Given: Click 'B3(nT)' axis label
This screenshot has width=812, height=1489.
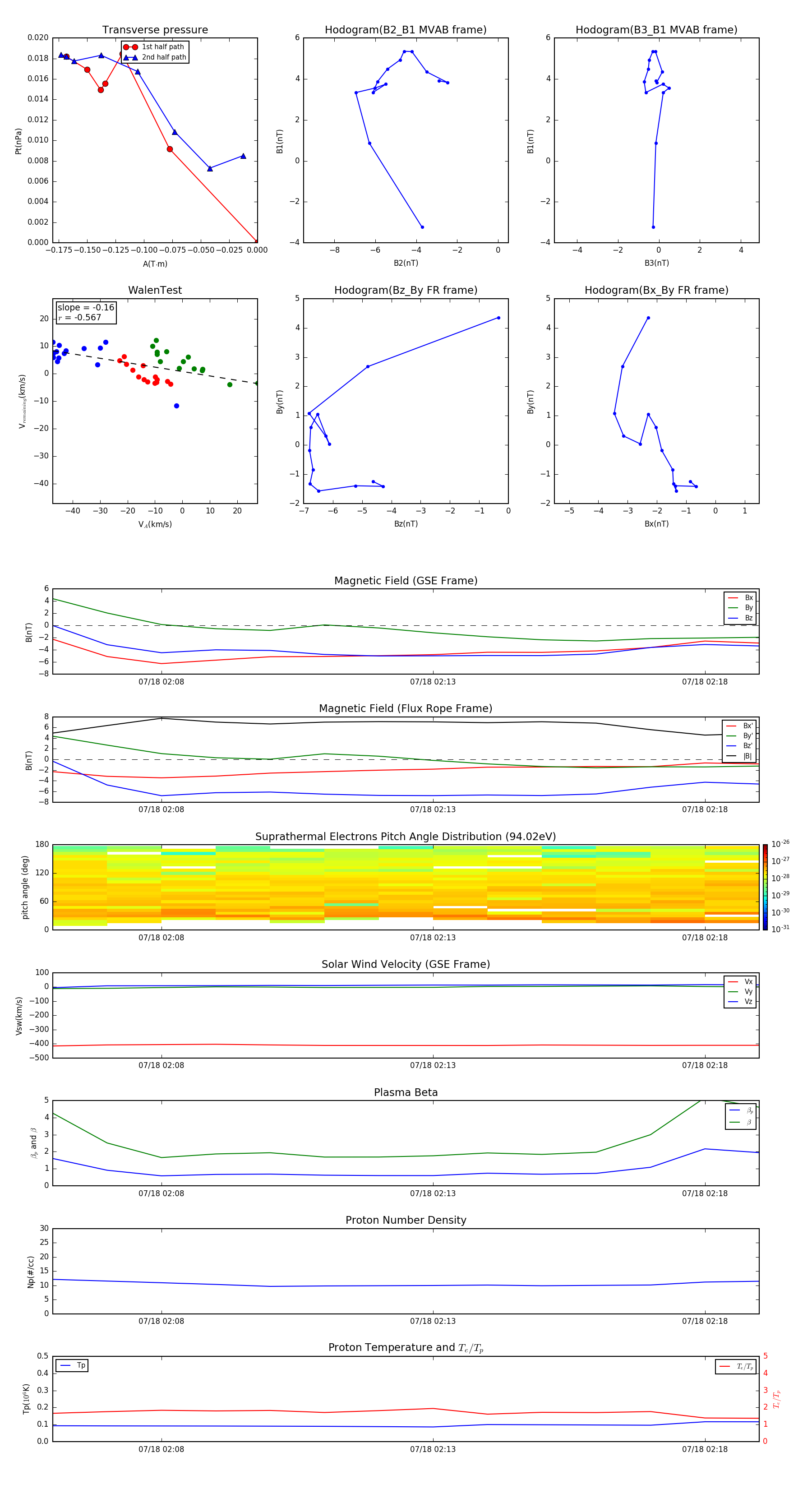Looking at the screenshot, I should pyautogui.click(x=656, y=263).
